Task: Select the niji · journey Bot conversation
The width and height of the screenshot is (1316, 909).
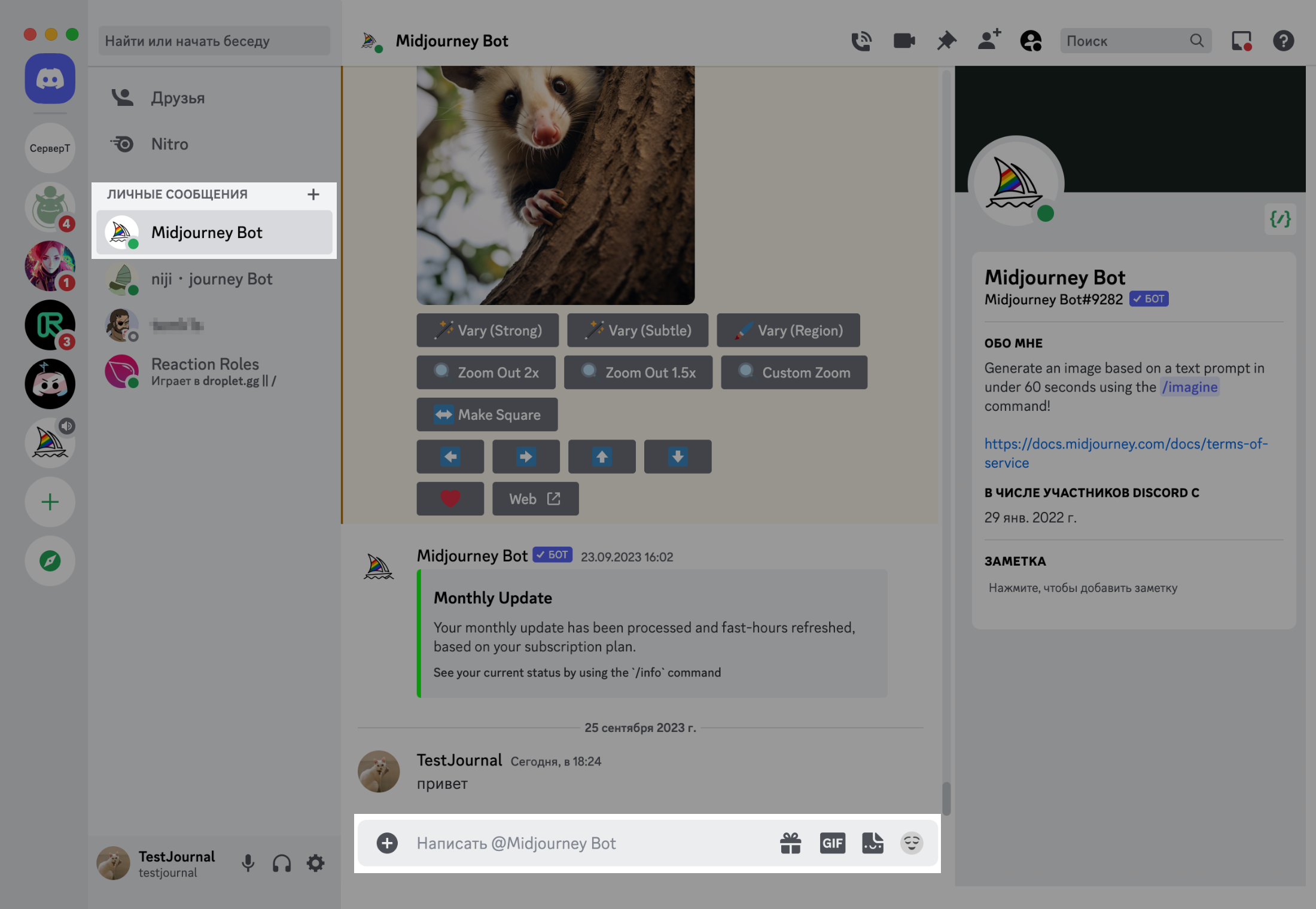Action: pyautogui.click(x=214, y=279)
